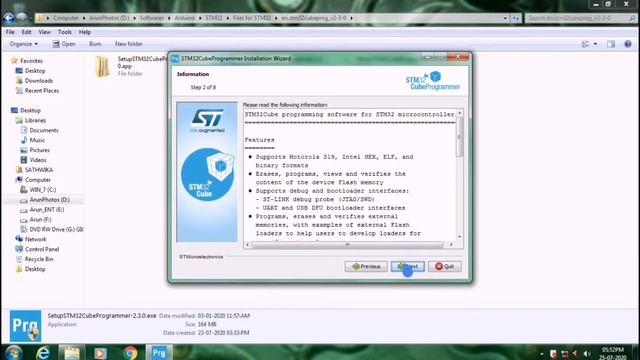The width and height of the screenshot is (640, 360).
Task: Select Arun_ENT (E:) drive
Action: (47, 209)
